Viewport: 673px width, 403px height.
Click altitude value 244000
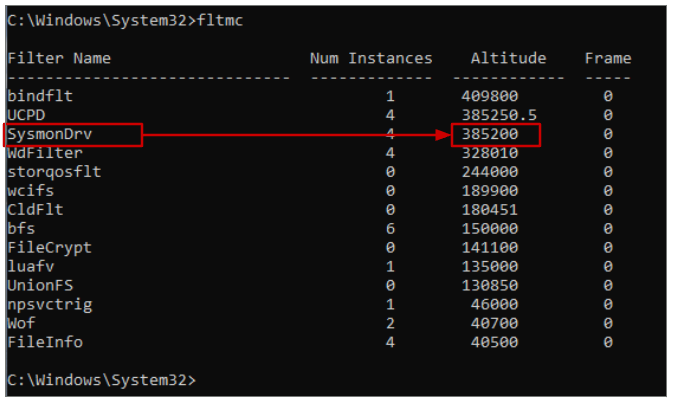pos(490,172)
